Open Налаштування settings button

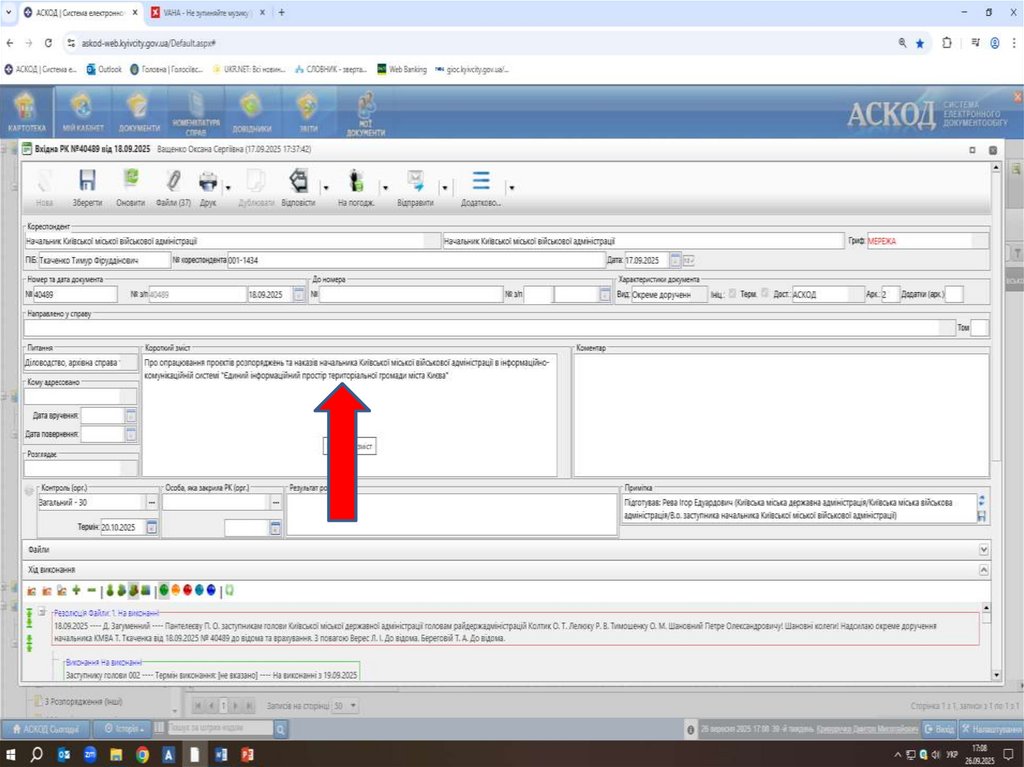pos(991,728)
